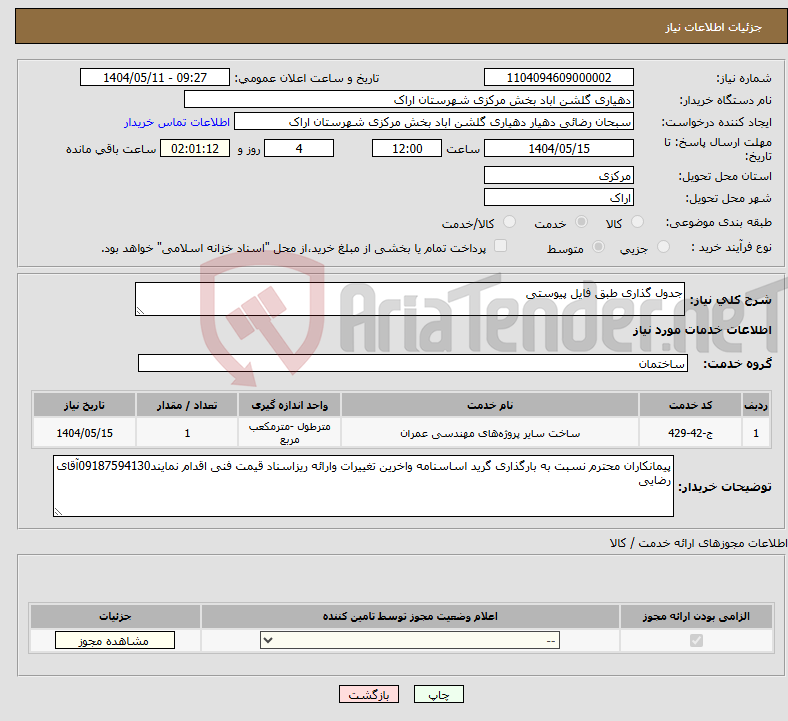
Task: Click the اطلاعات خدمات مورد نیاز heading
Action: (702, 330)
